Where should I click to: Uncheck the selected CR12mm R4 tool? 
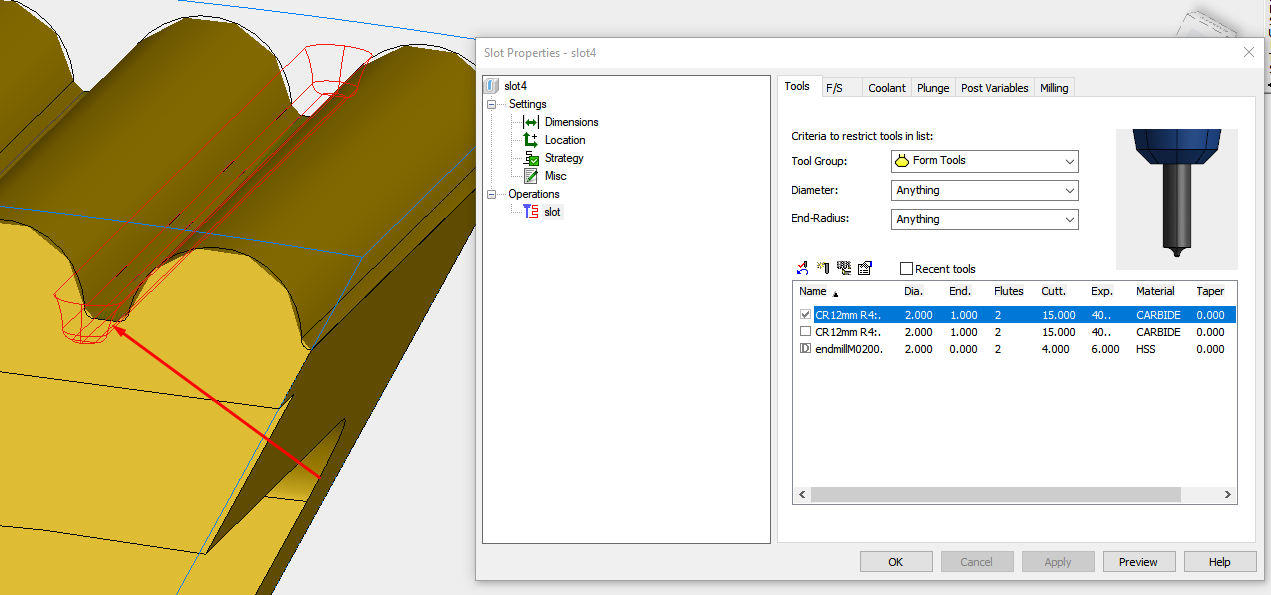(x=805, y=314)
